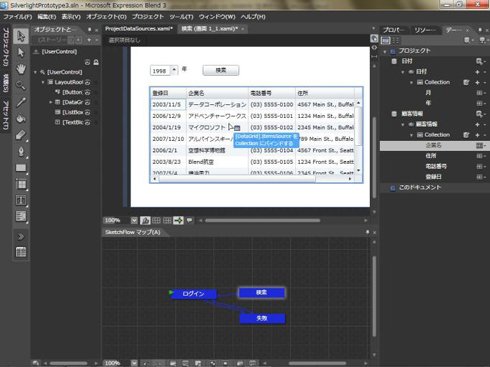The height and width of the screenshot is (367, 490).
Task: Collapse the プロジェクト section
Action: coord(385,51)
